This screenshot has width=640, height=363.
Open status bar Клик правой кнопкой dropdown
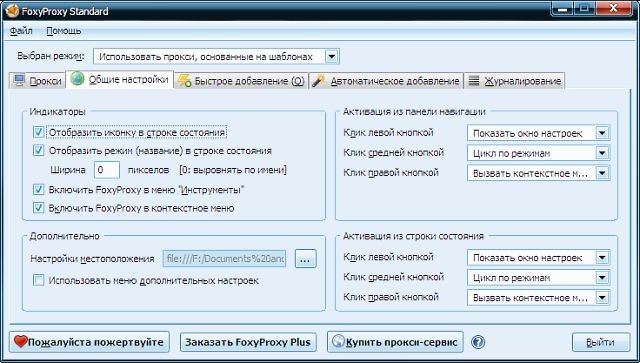pos(539,298)
